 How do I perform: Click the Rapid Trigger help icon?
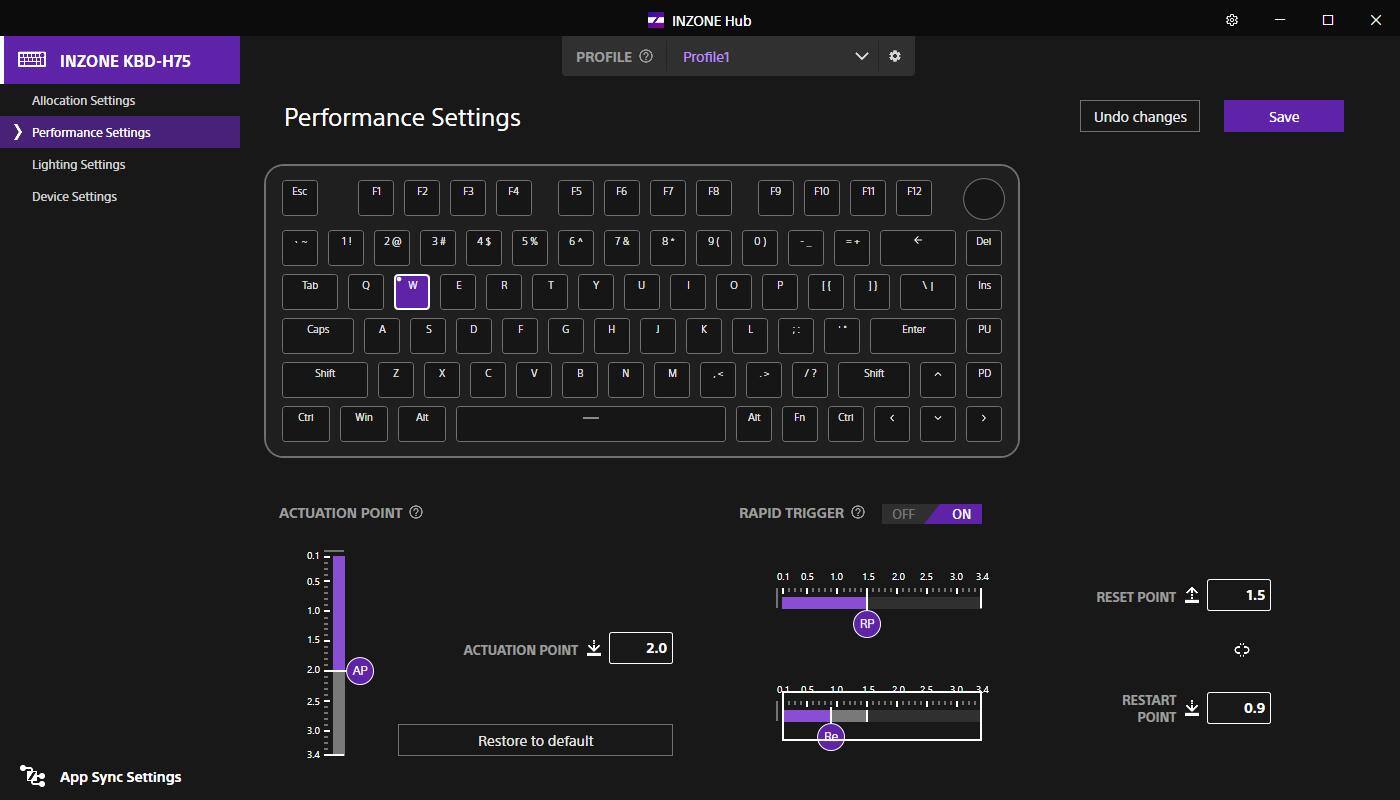[x=857, y=512]
